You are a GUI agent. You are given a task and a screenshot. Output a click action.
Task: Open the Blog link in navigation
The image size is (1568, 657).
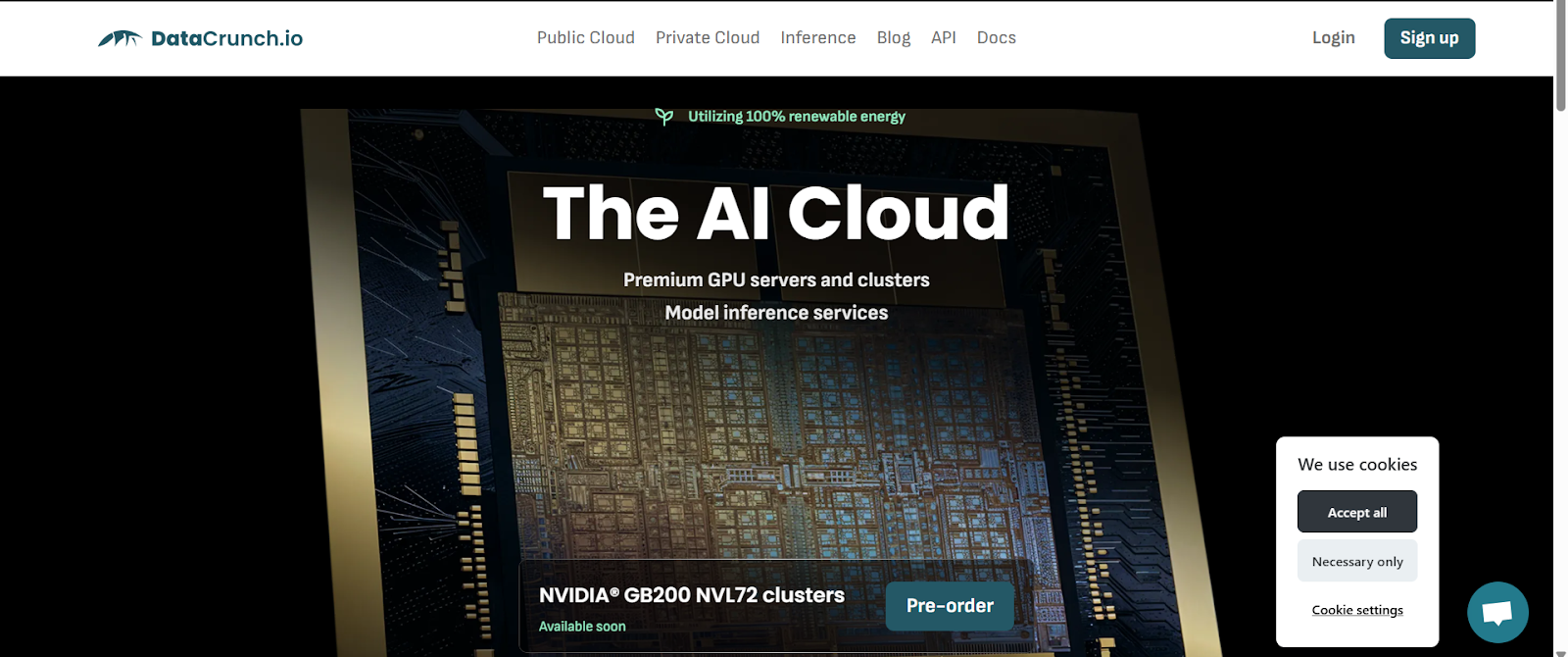click(x=894, y=37)
